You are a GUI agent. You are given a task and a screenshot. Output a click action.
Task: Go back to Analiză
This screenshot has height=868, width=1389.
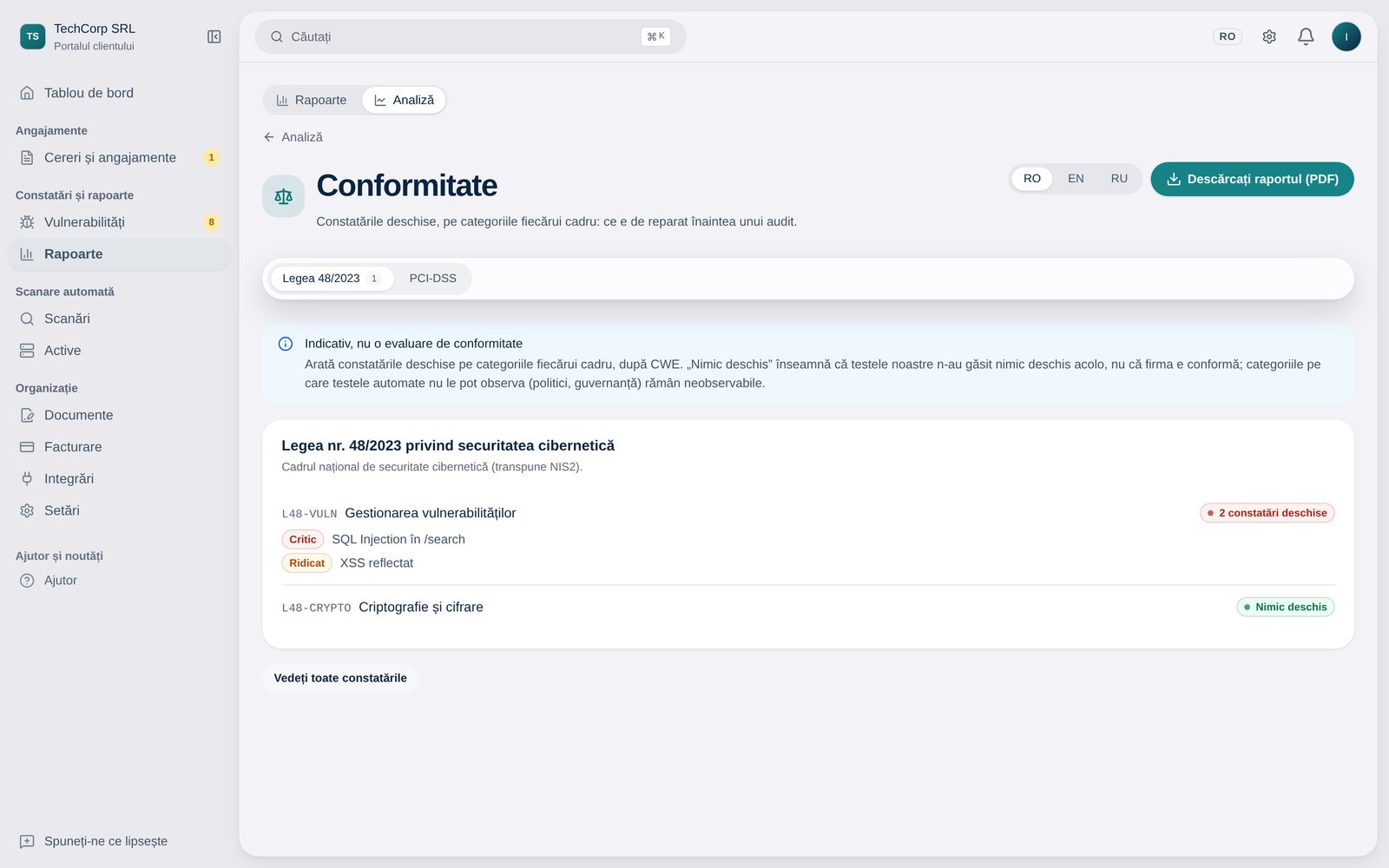tap(293, 137)
